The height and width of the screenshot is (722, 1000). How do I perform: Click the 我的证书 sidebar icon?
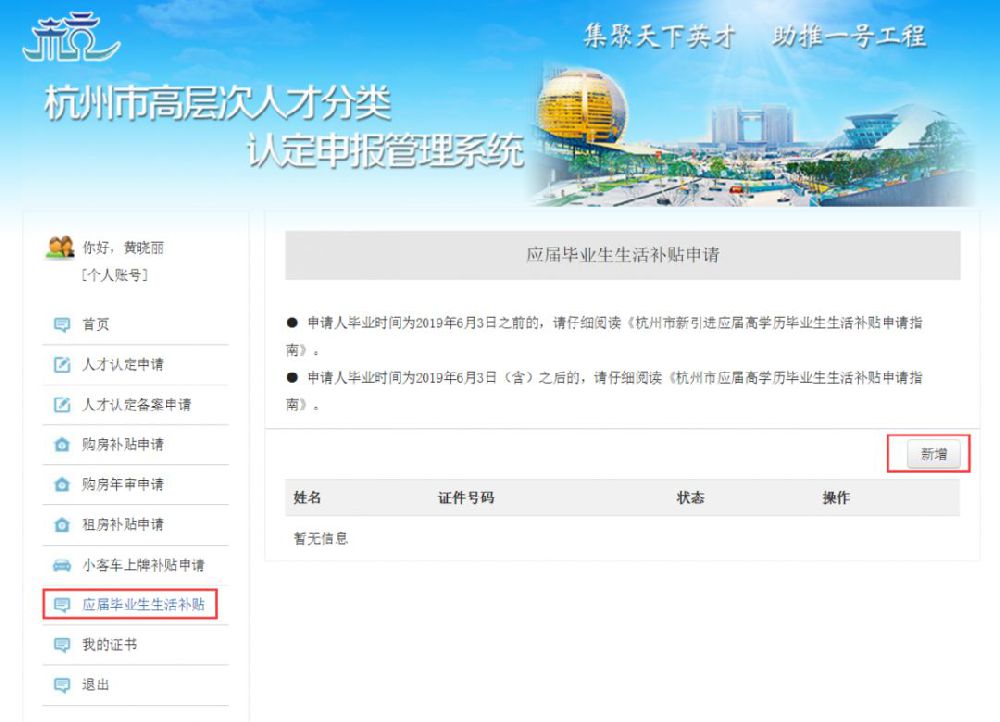tap(62, 645)
